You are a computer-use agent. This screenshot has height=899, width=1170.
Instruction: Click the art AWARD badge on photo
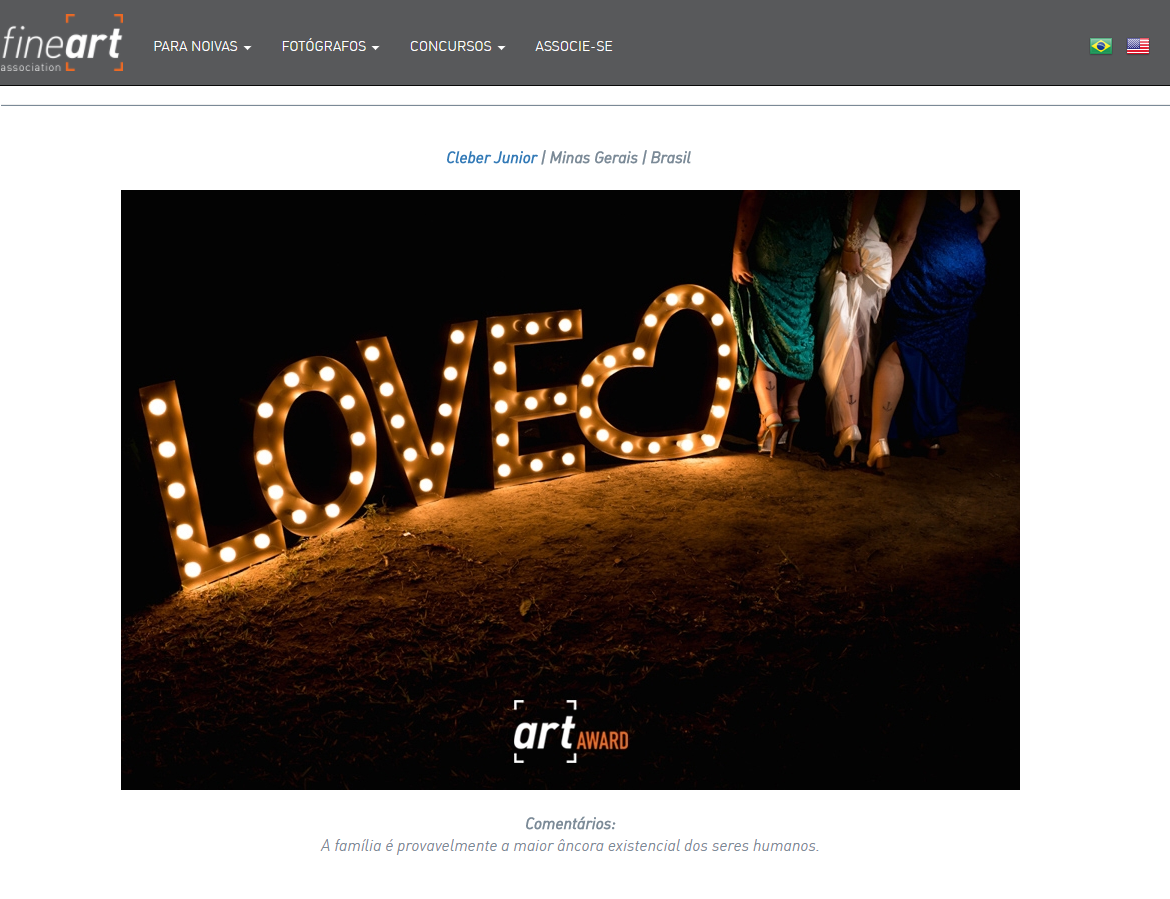[x=571, y=733]
